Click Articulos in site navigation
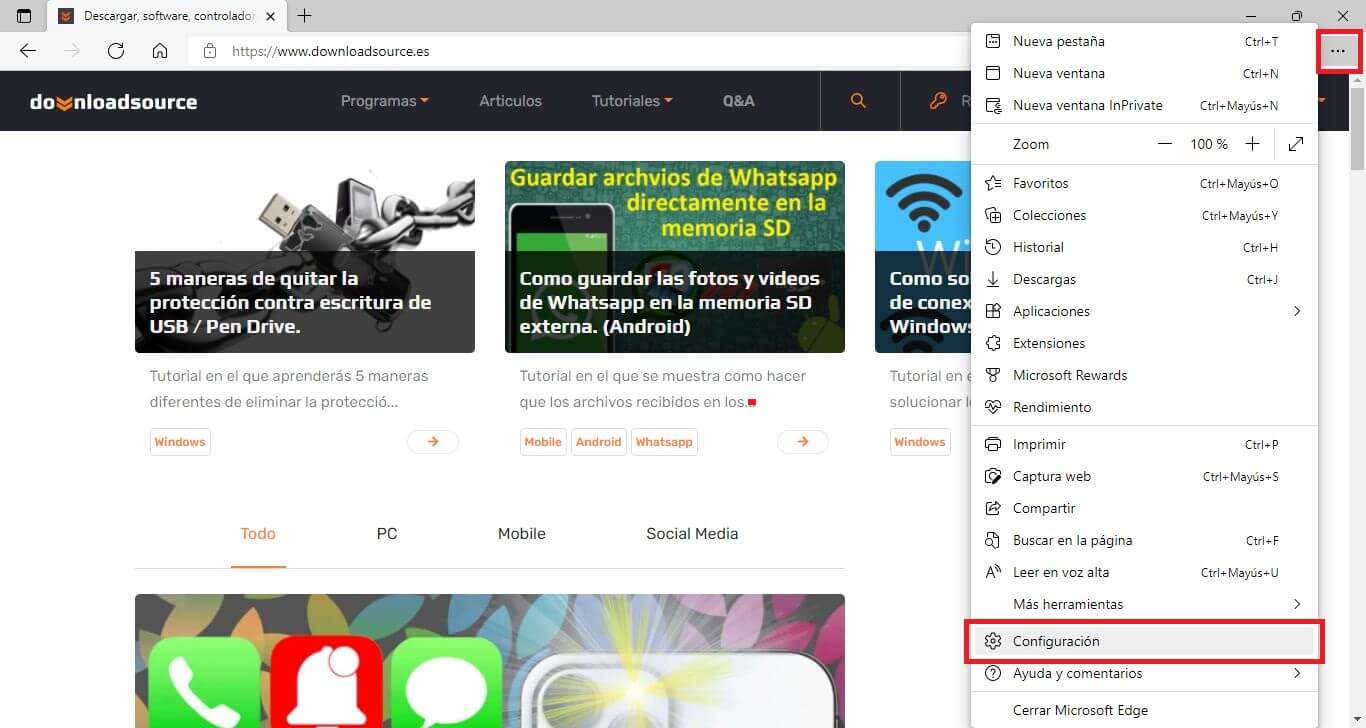The image size is (1366, 728). click(x=510, y=101)
